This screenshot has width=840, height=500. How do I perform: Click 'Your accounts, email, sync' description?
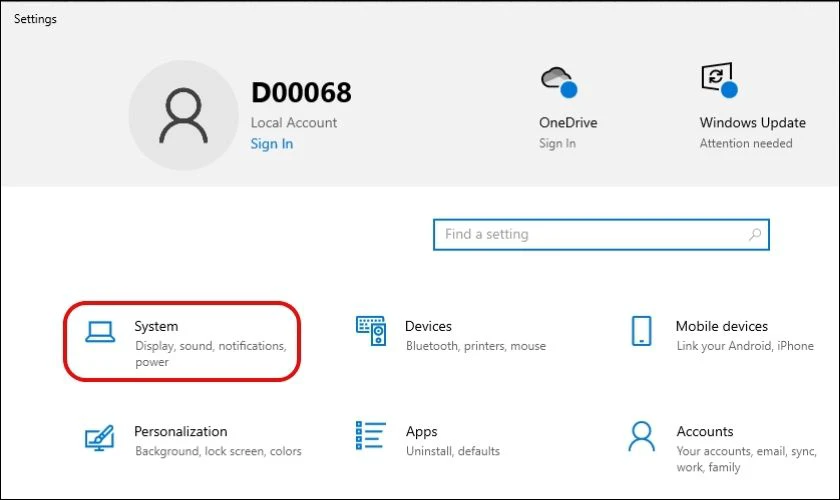746,459
